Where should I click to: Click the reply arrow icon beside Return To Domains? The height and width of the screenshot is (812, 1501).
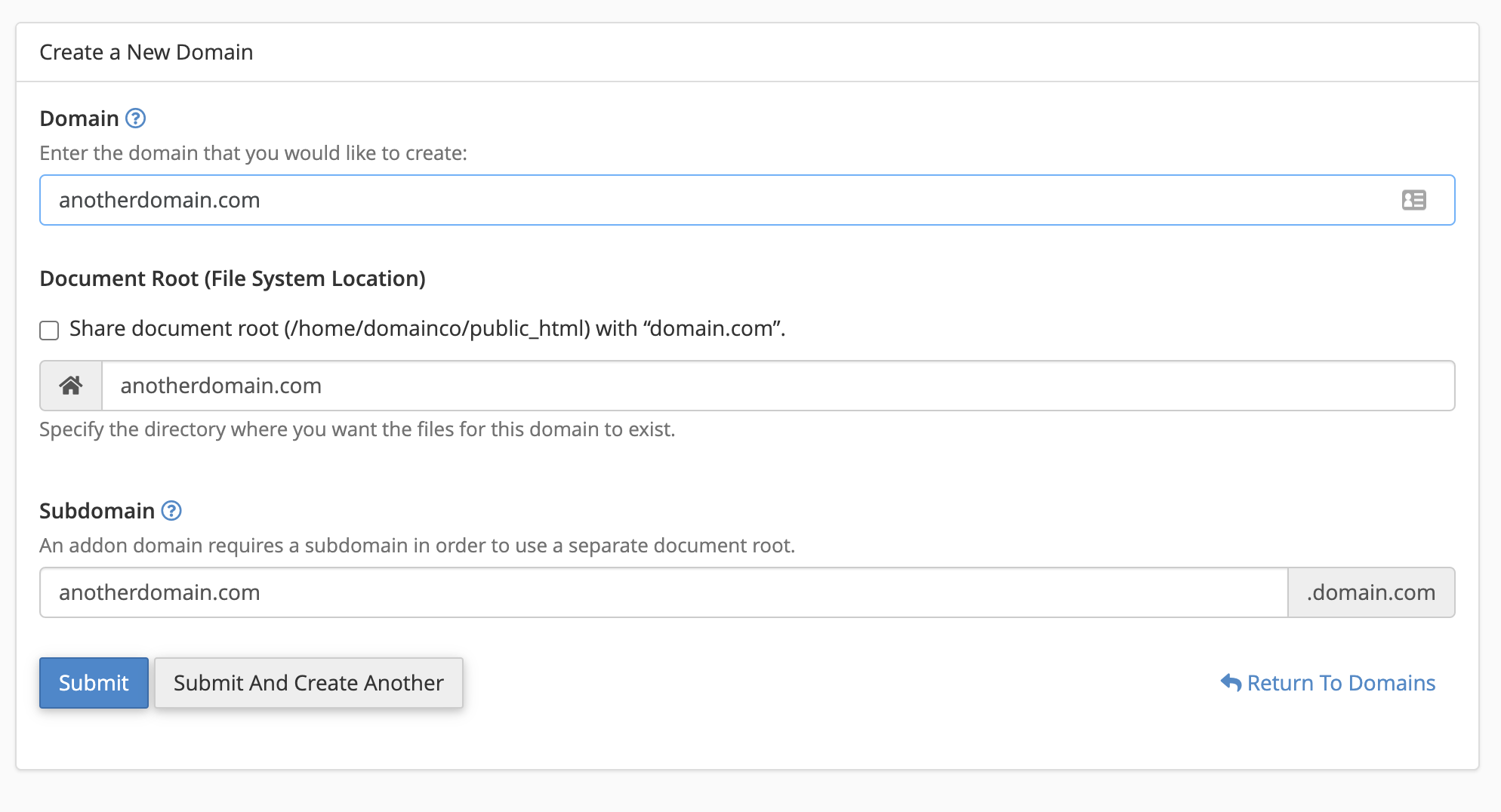point(1231,683)
